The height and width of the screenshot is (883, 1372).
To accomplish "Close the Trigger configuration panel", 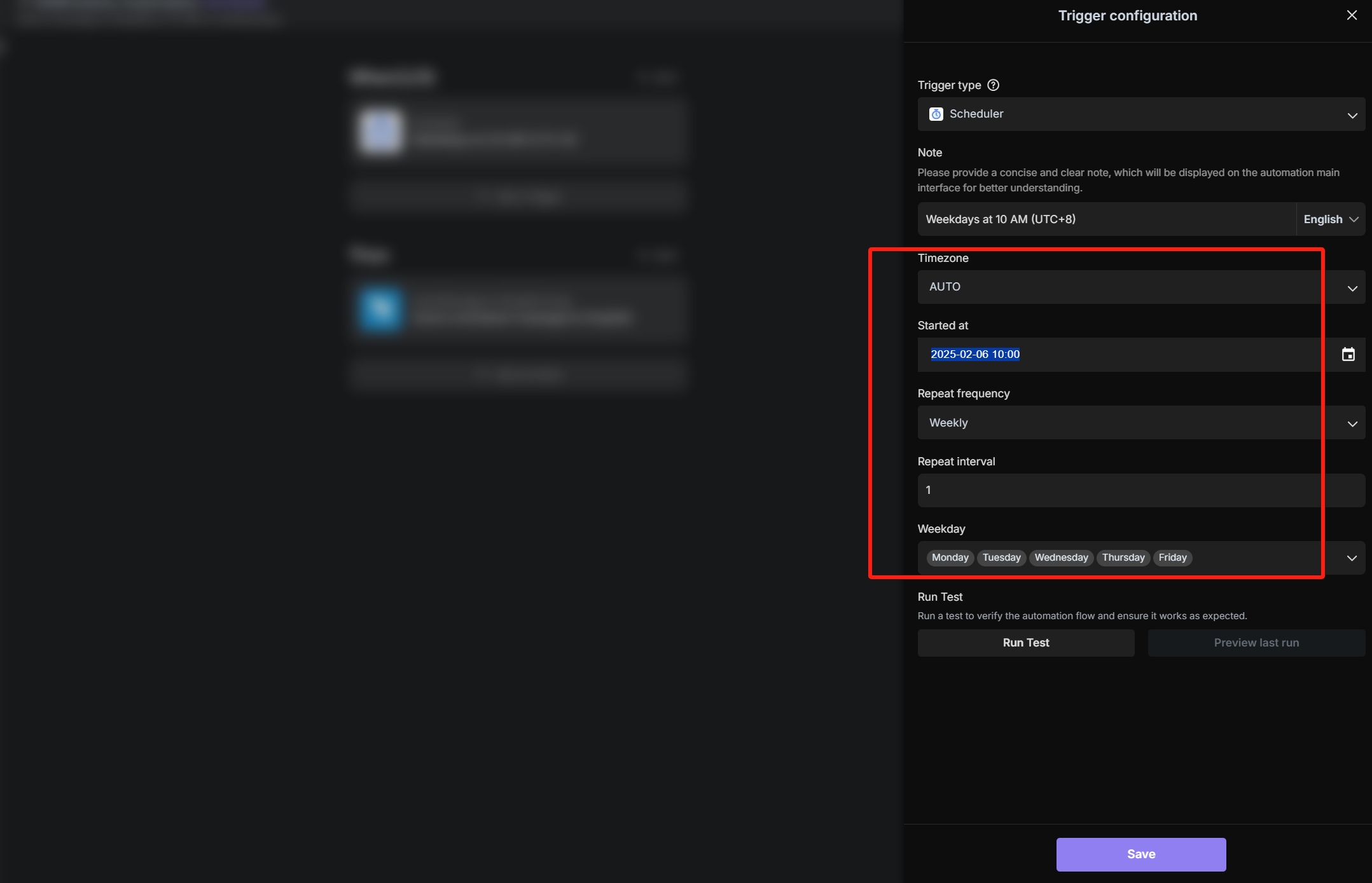I will coord(1352,16).
